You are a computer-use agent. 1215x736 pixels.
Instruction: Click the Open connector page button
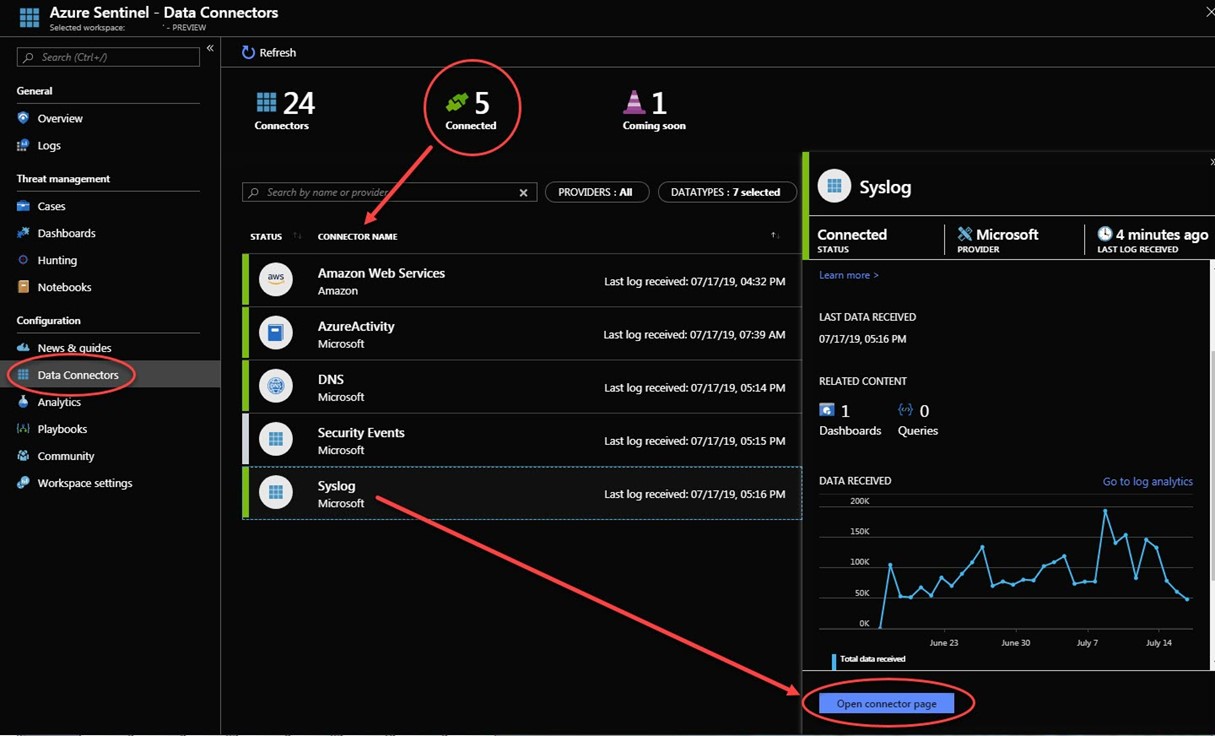886,704
